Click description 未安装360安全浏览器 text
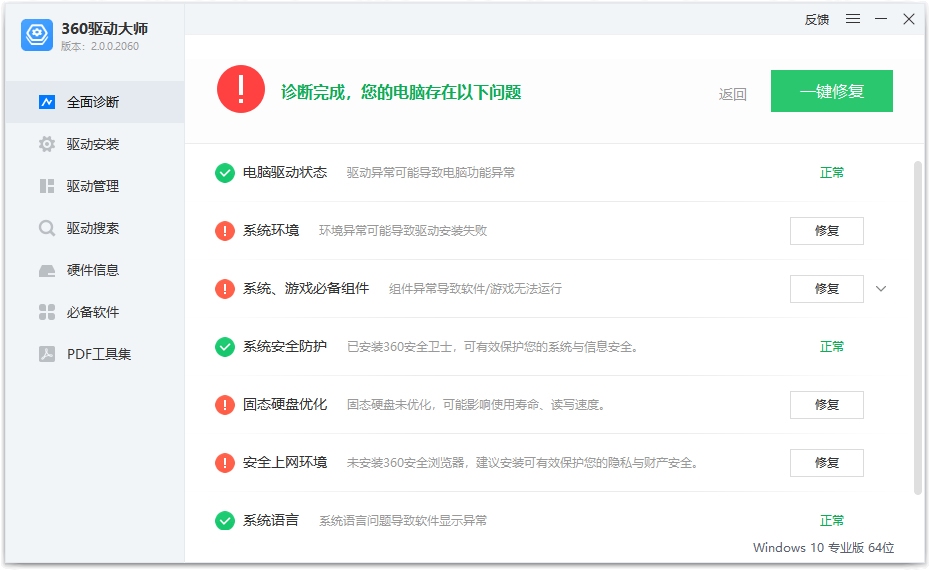This screenshot has height=570, width=930. [523, 463]
